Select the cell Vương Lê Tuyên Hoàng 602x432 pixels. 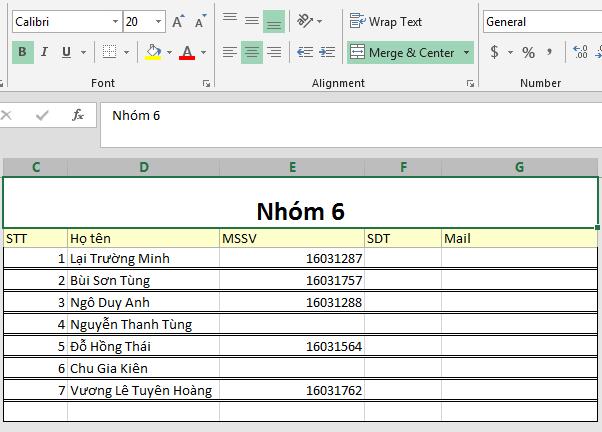coord(144,390)
